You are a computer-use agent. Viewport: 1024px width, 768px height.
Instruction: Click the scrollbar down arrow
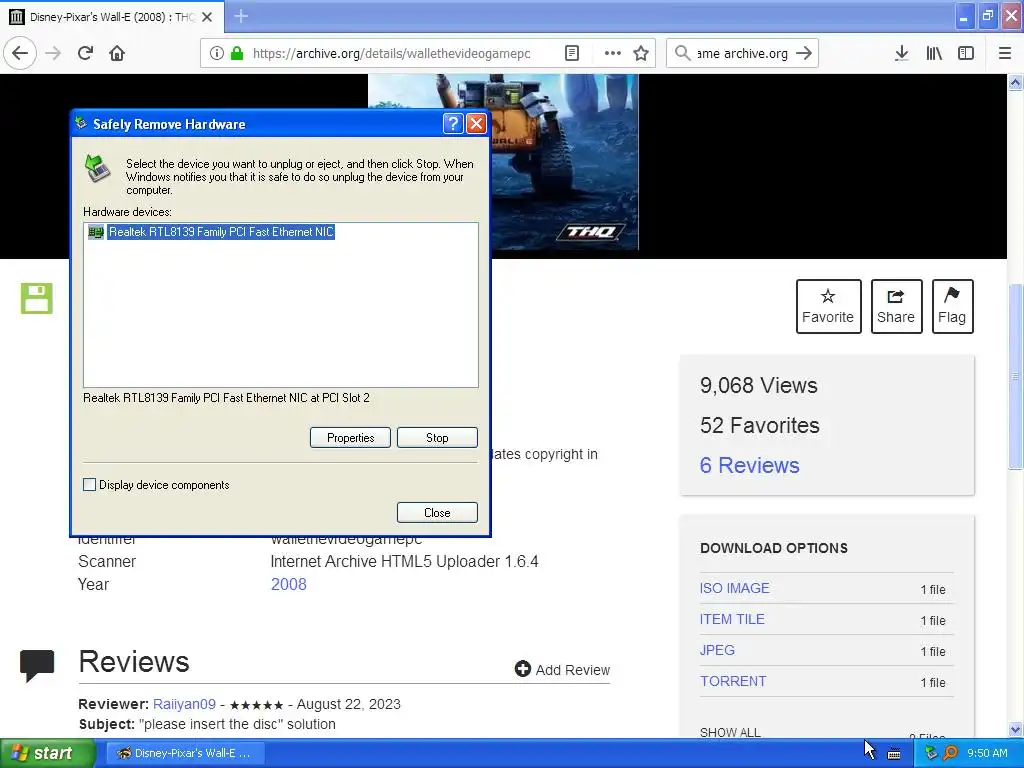click(x=1015, y=729)
